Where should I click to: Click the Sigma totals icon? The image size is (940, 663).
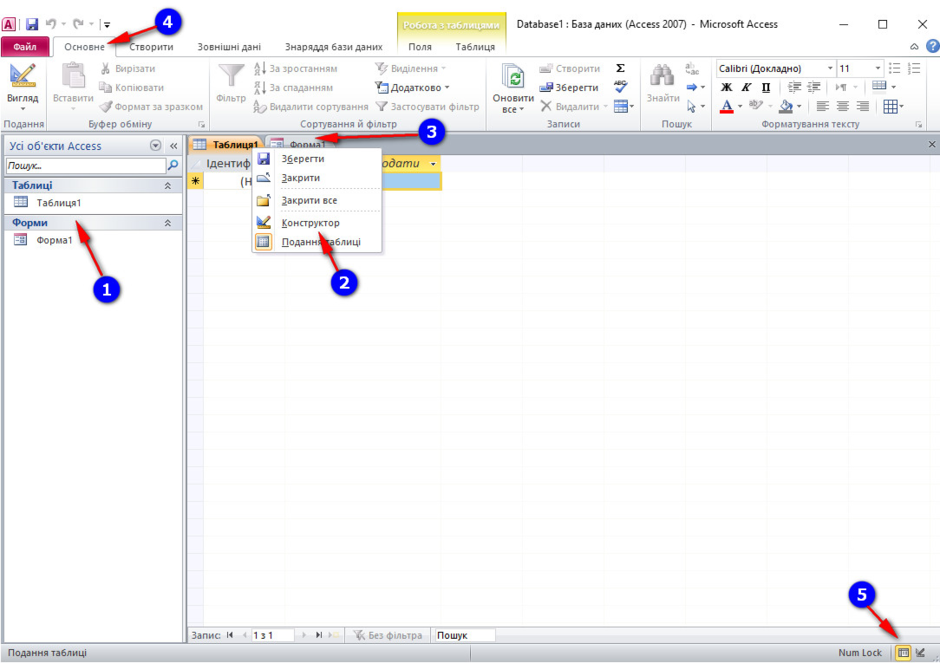[x=620, y=68]
